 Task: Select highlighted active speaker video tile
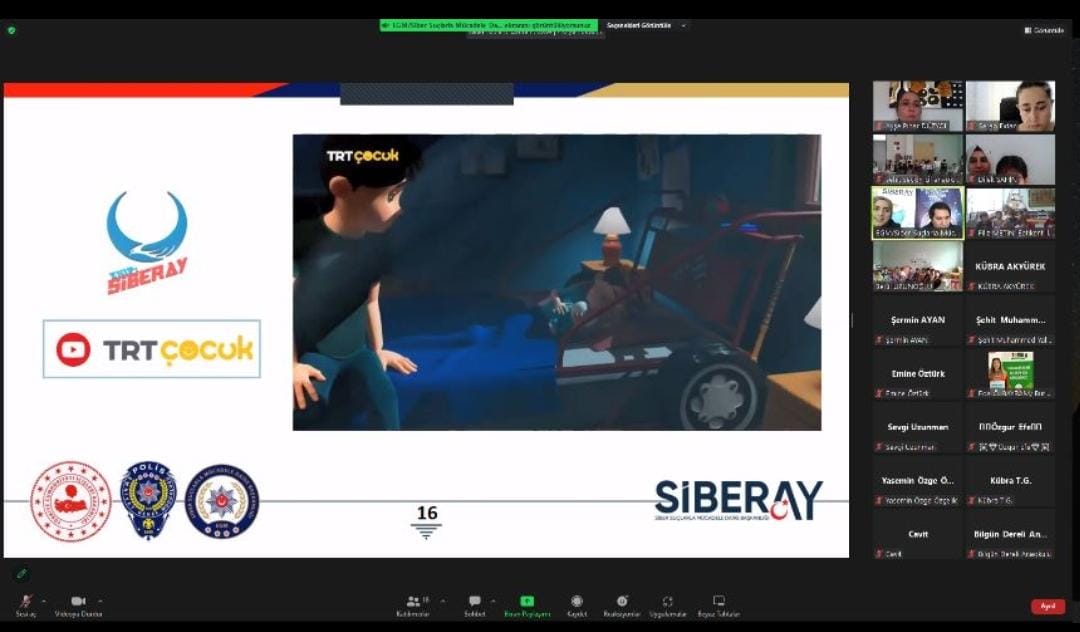coord(917,213)
